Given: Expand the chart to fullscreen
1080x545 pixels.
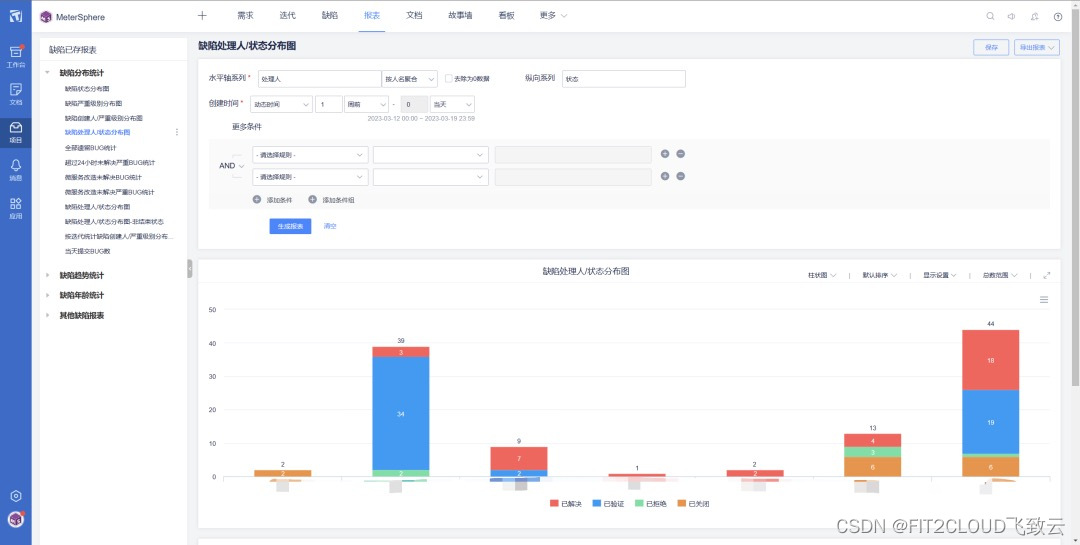Looking at the screenshot, I should 1047,275.
